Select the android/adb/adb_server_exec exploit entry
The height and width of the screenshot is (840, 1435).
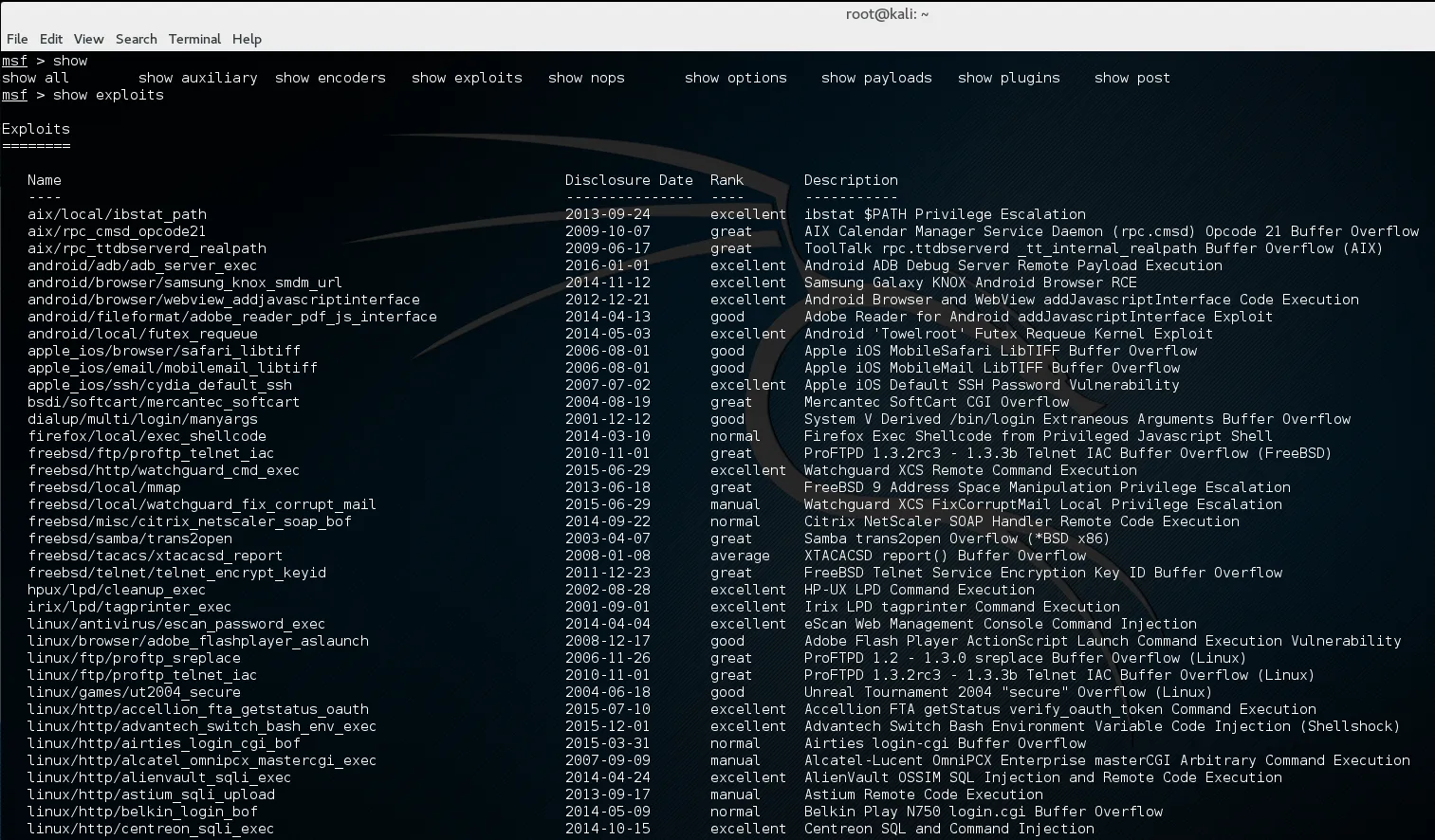pyautogui.click(x=142, y=265)
